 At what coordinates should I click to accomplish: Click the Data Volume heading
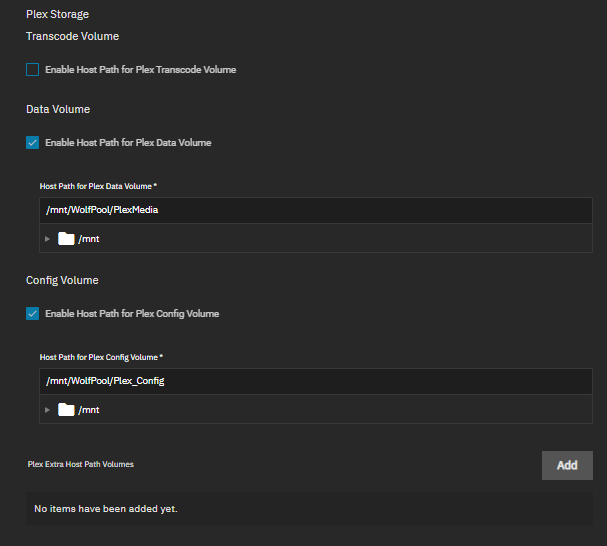[x=58, y=109]
